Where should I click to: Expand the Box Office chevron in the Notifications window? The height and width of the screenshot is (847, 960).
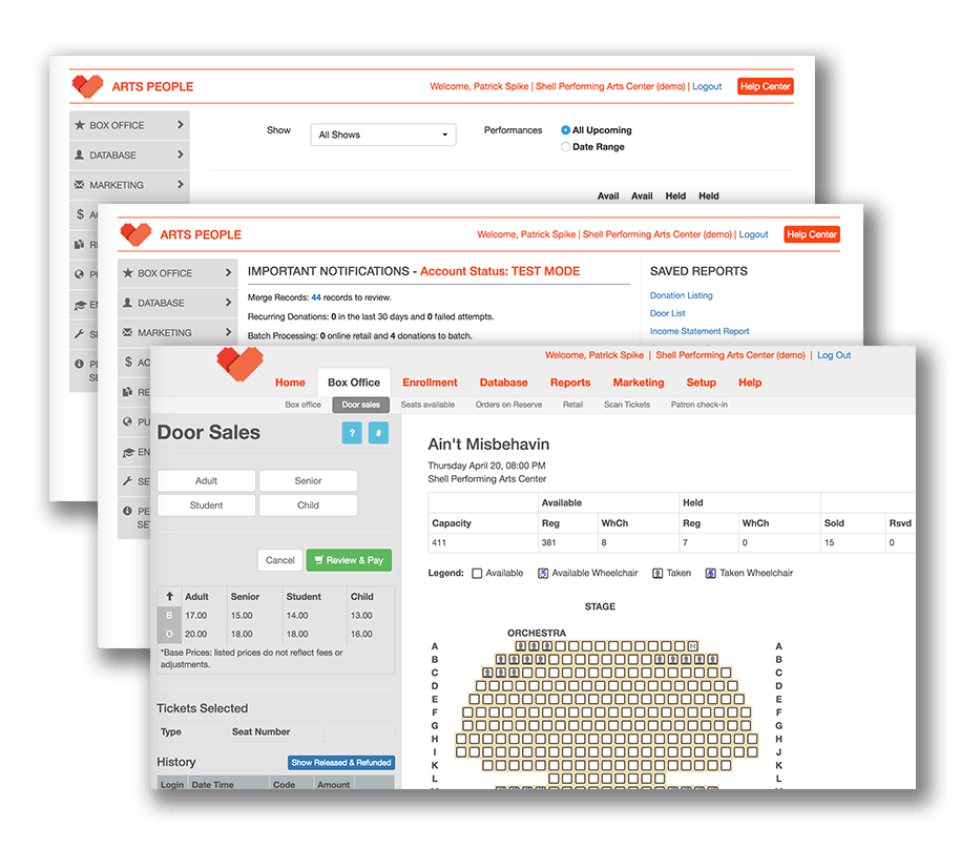click(x=228, y=273)
